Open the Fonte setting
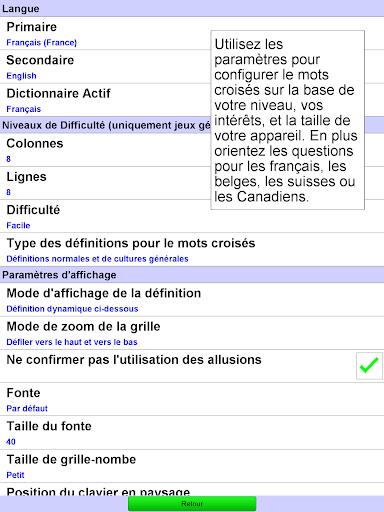Viewport: 384px width, 512px height. [x=192, y=399]
